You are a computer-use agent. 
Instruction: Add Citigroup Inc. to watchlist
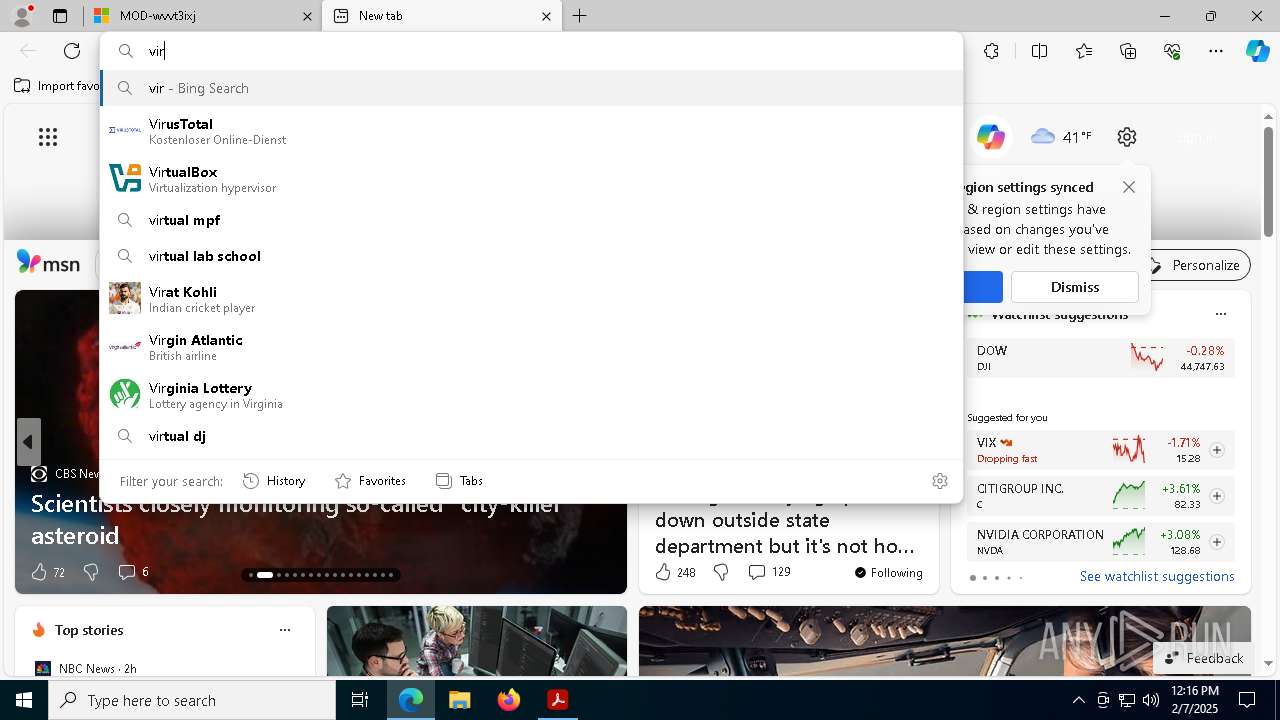(x=1217, y=496)
